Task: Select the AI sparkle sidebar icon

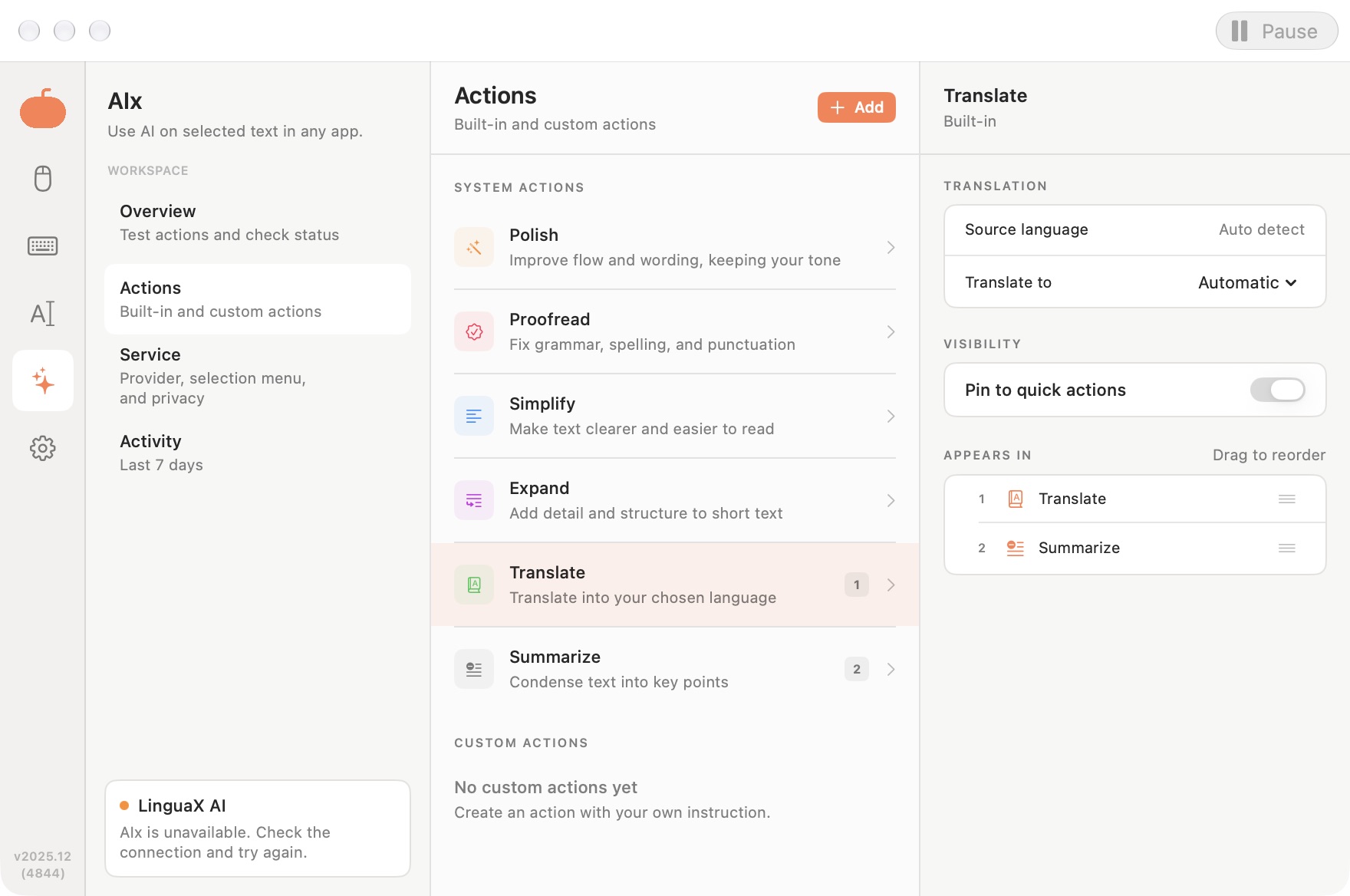Action: click(43, 380)
